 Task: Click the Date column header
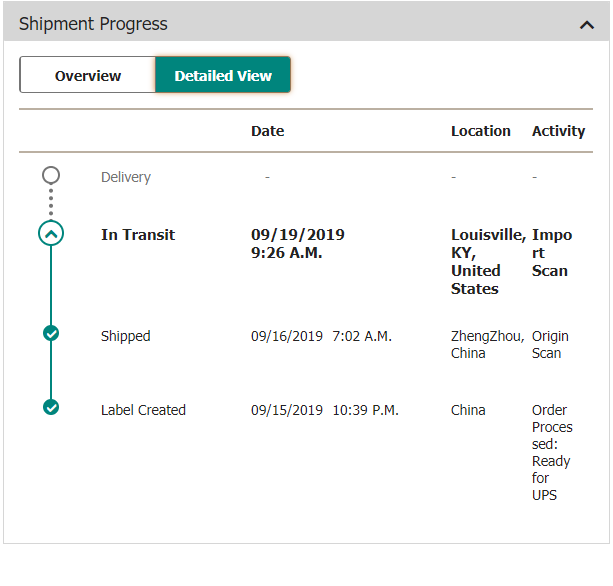click(267, 131)
